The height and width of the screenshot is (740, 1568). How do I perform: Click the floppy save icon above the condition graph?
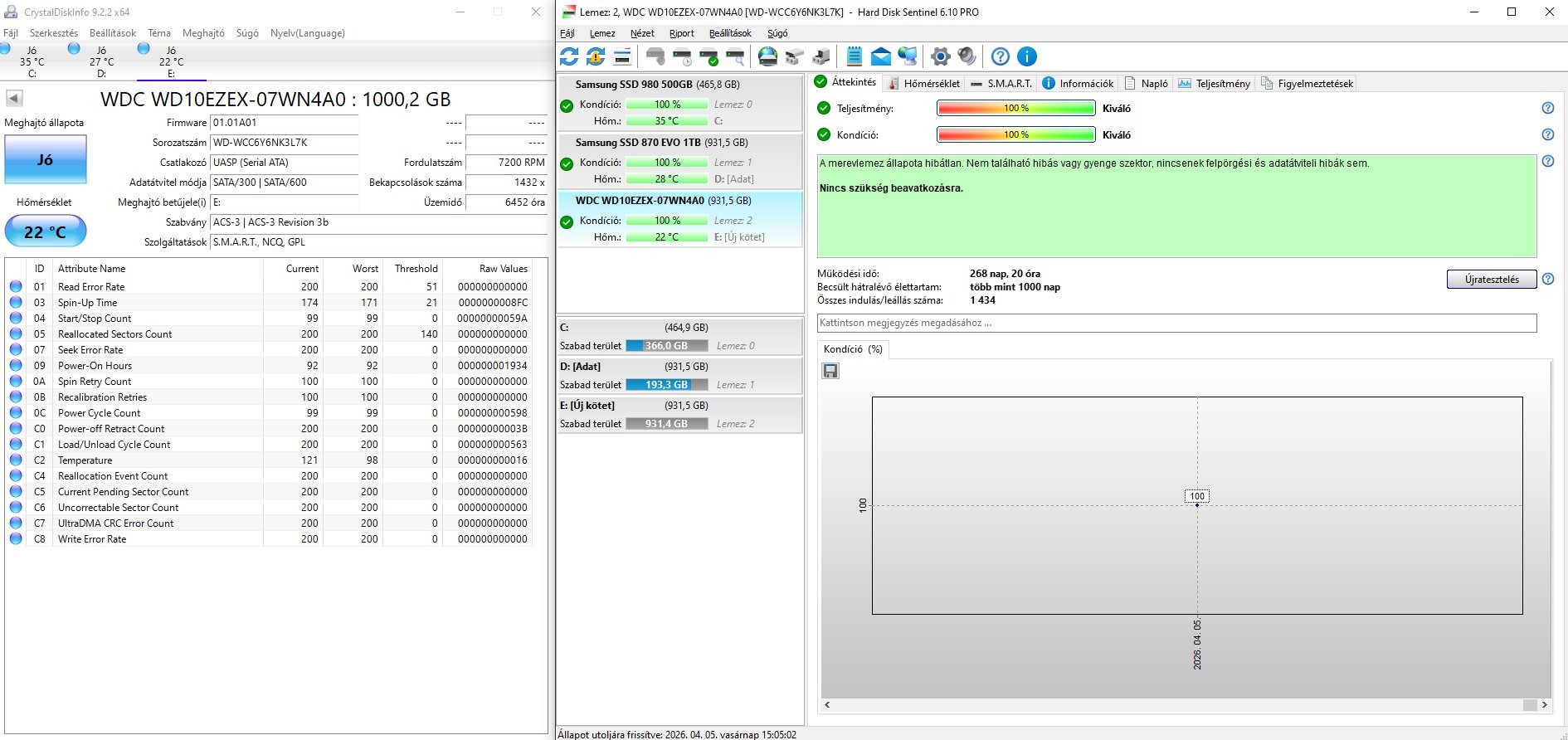click(830, 371)
